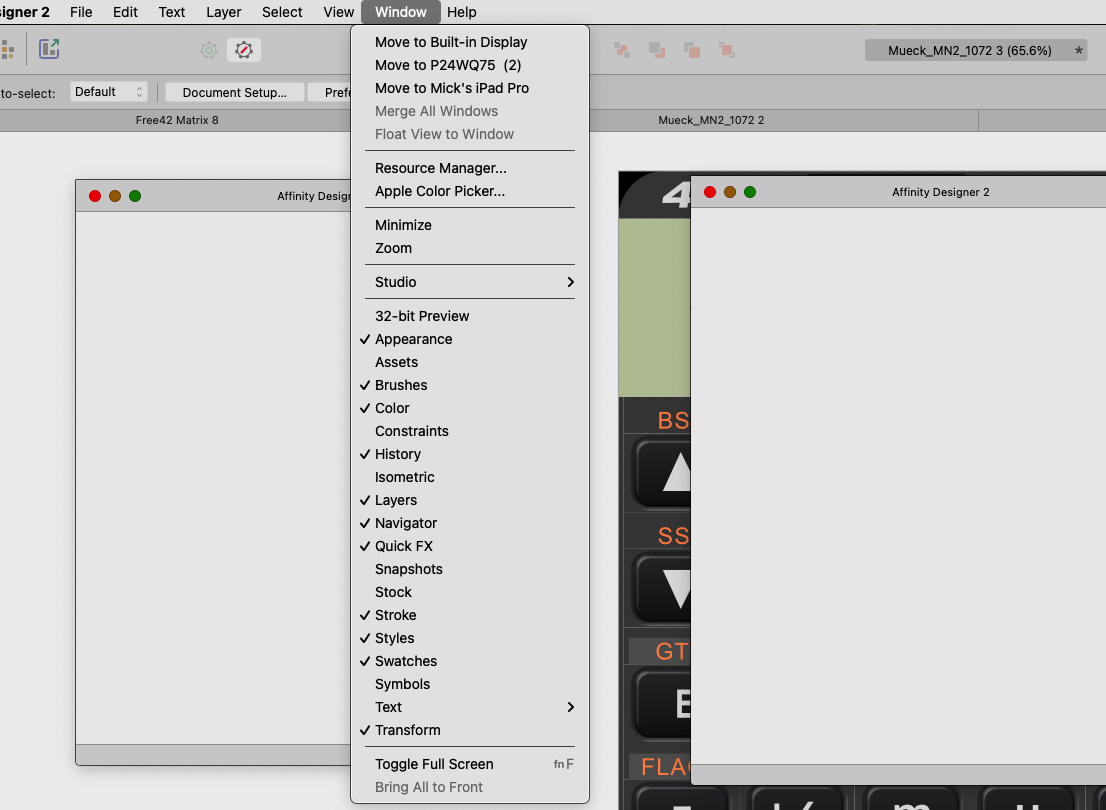
Task: Show the Isometric panel
Action: pyautogui.click(x=470, y=478)
